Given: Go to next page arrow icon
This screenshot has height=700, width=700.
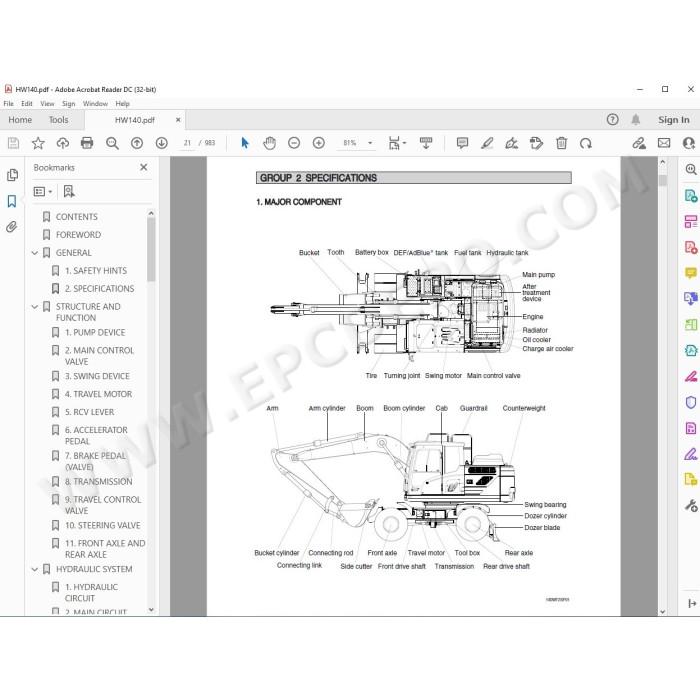Looking at the screenshot, I should pyautogui.click(x=162, y=143).
